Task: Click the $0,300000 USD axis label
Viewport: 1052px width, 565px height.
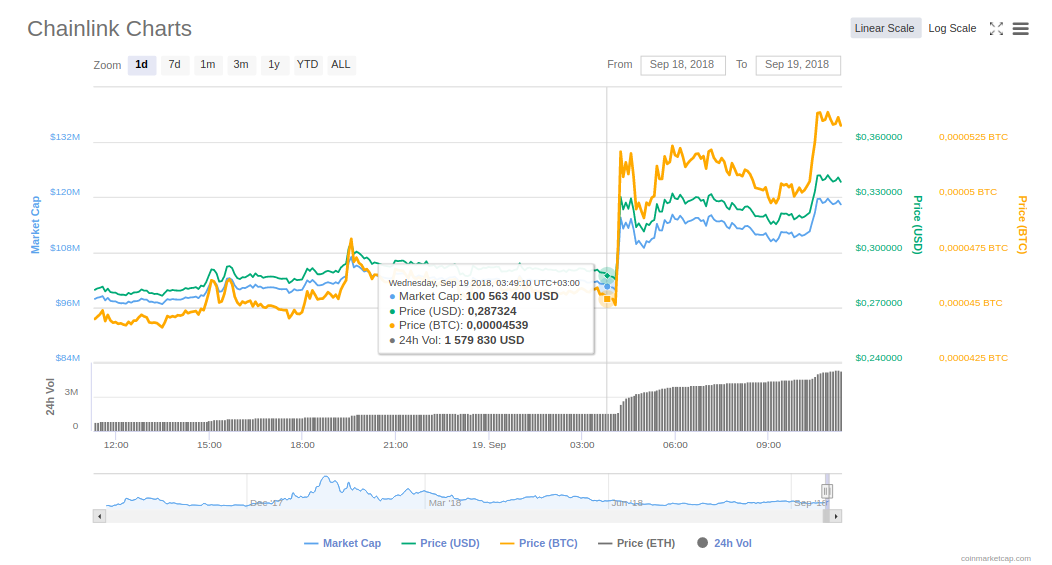Action: 879,248
